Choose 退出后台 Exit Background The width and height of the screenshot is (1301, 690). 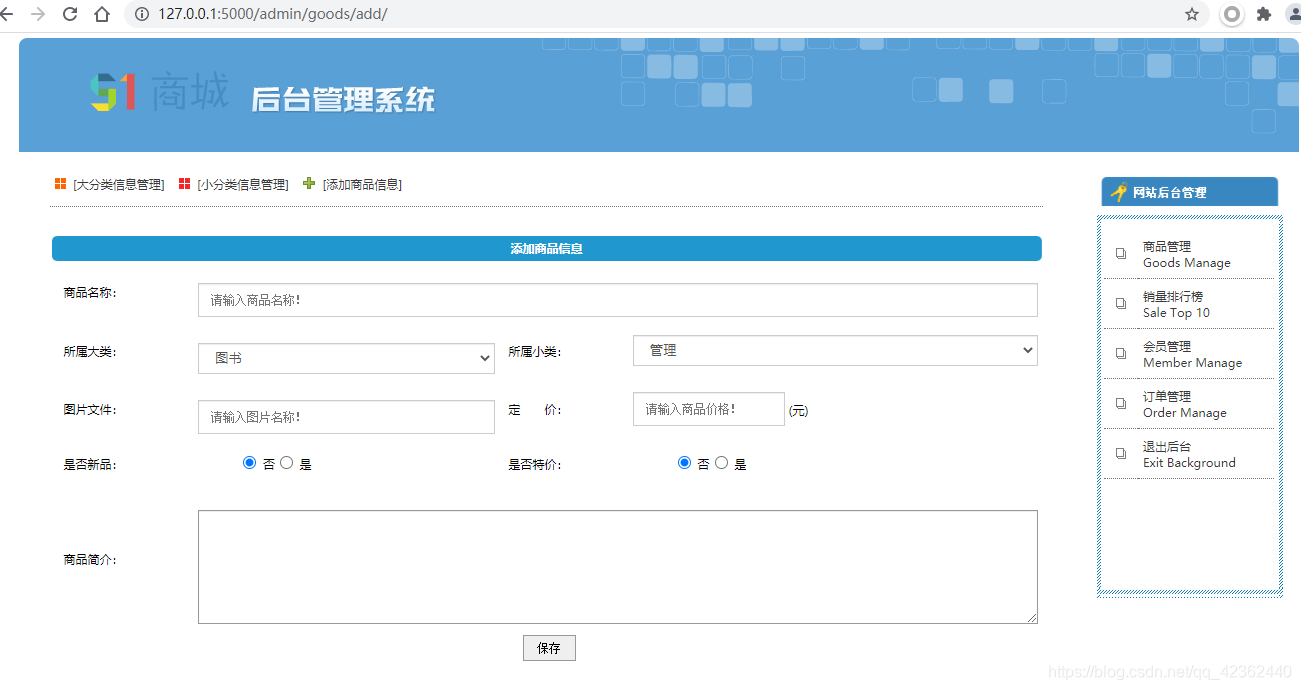(x=1190, y=454)
